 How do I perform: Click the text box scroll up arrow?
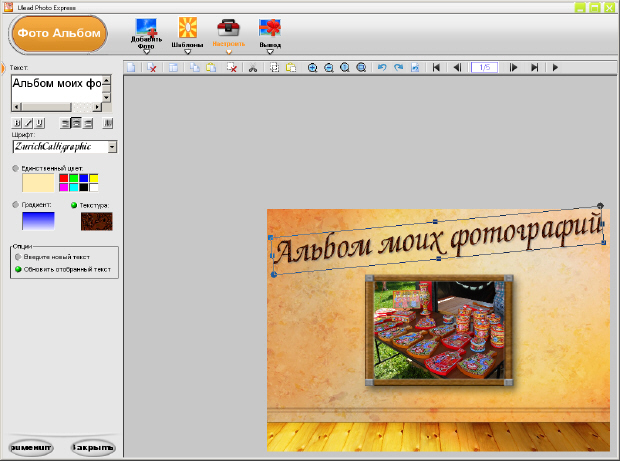(x=106, y=81)
